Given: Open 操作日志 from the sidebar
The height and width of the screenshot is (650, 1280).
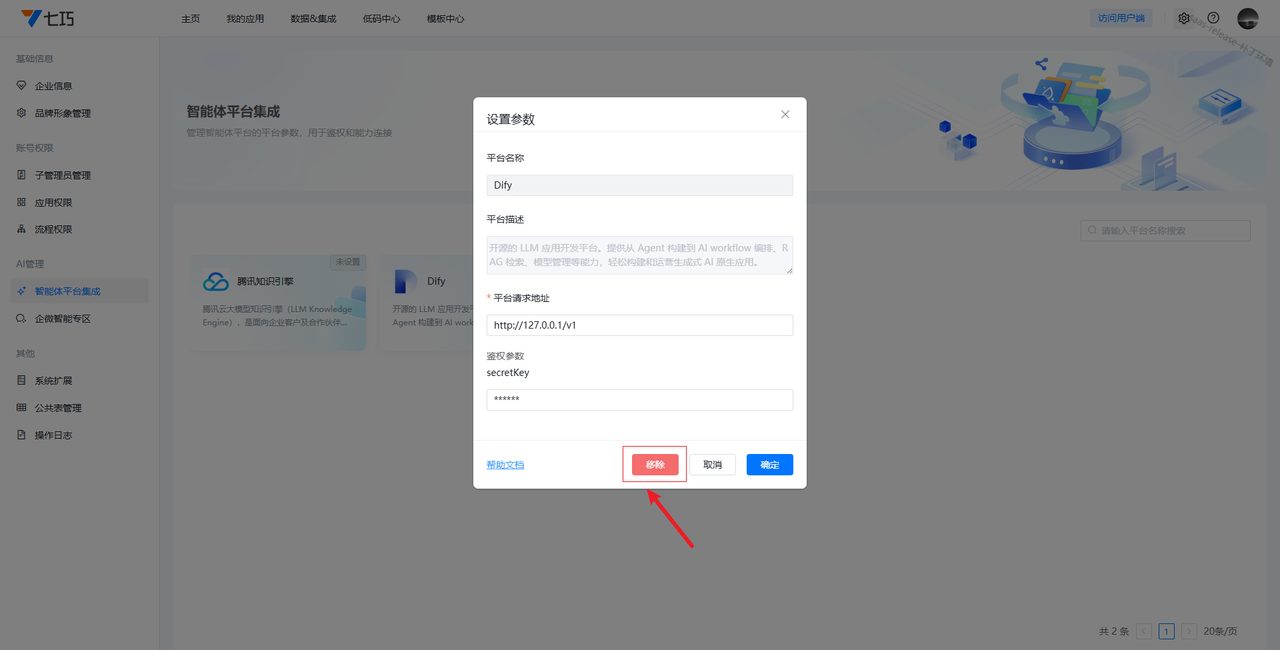Looking at the screenshot, I should 53,435.
